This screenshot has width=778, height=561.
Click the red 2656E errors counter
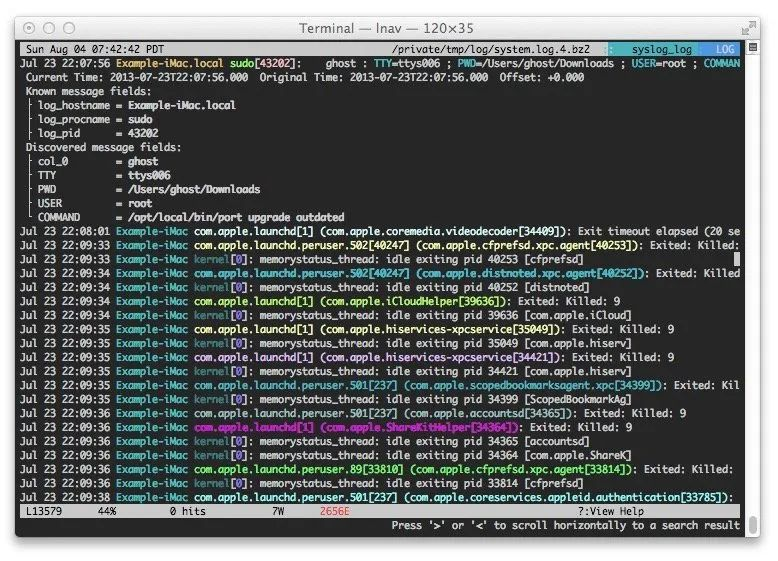point(334,511)
